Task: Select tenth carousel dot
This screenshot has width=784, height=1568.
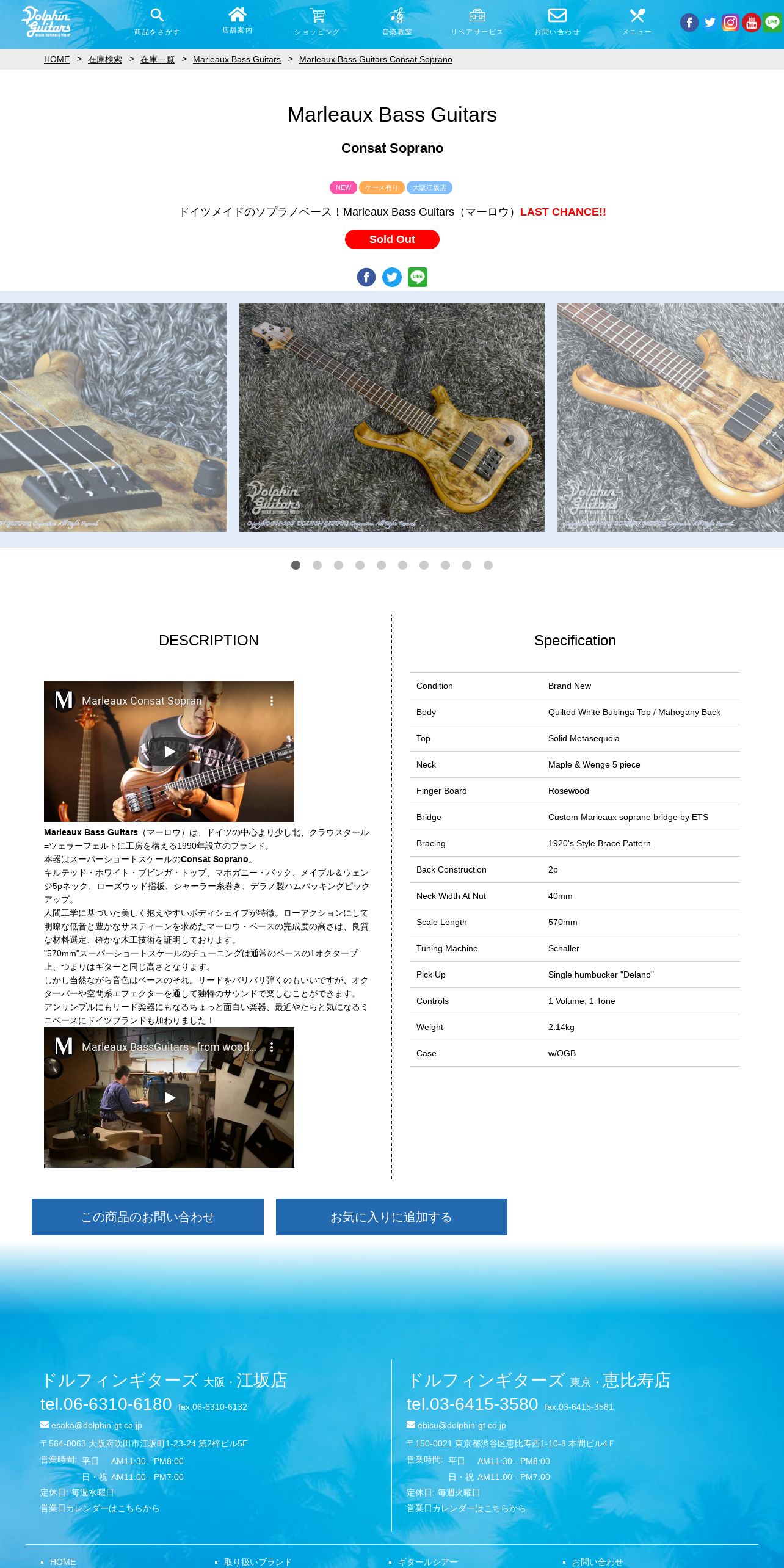Action: (x=488, y=565)
